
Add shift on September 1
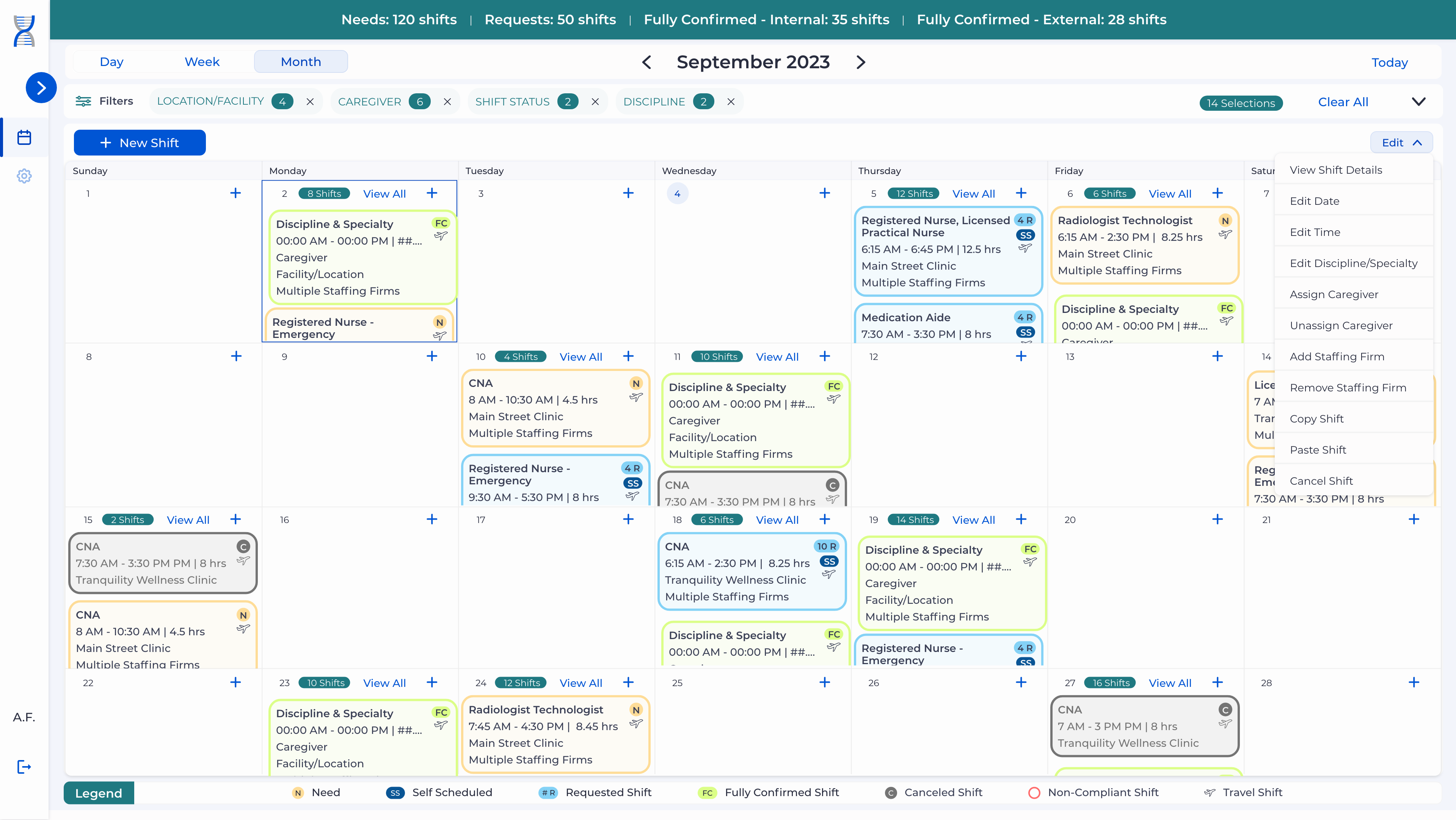[236, 193]
